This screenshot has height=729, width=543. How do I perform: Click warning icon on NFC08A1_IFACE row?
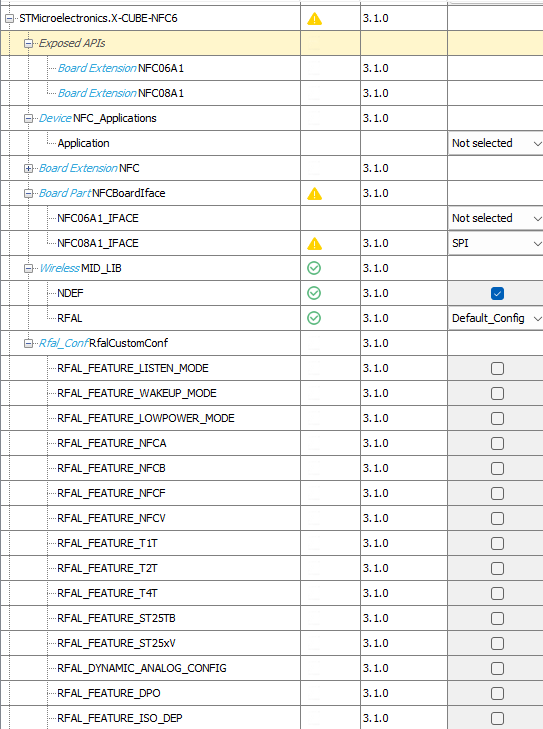click(x=315, y=244)
